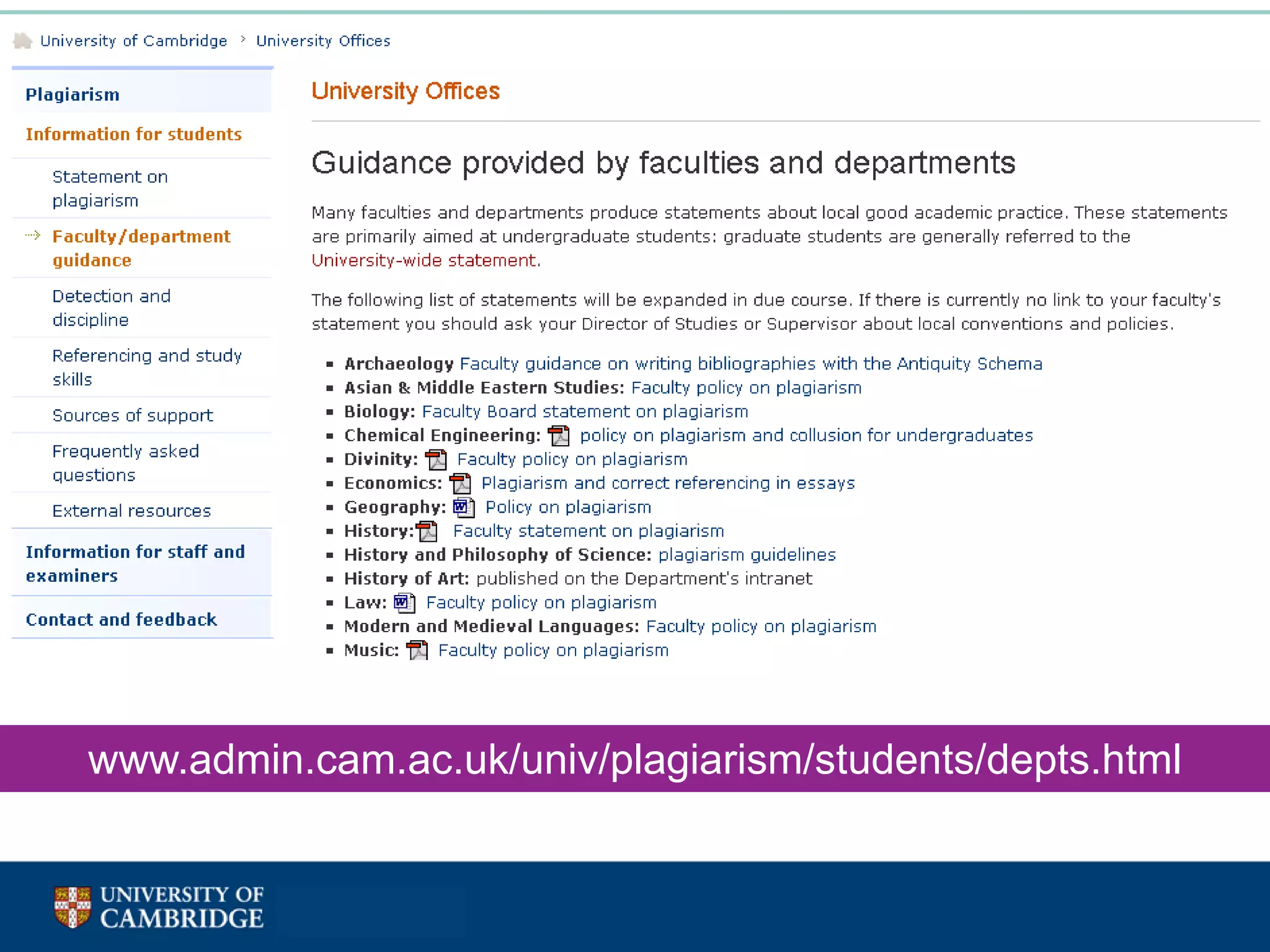This screenshot has height=952, width=1270.
Task: Open History Faculty statement on plagiarism
Action: (588, 531)
